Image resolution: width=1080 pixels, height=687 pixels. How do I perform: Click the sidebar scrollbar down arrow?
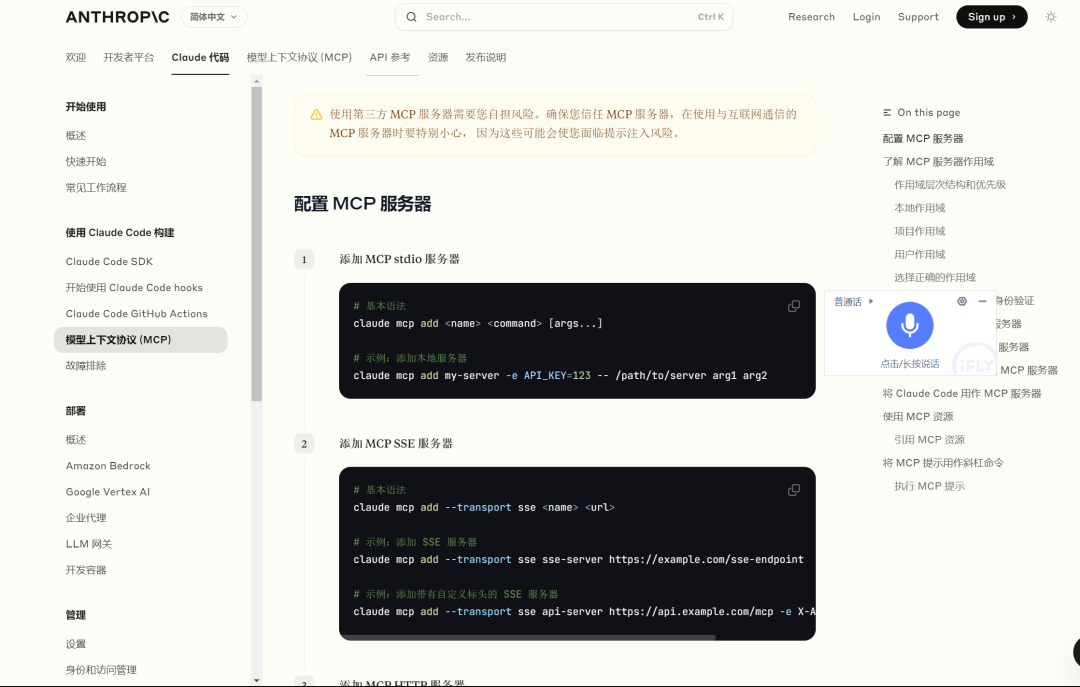pyautogui.click(x=257, y=681)
